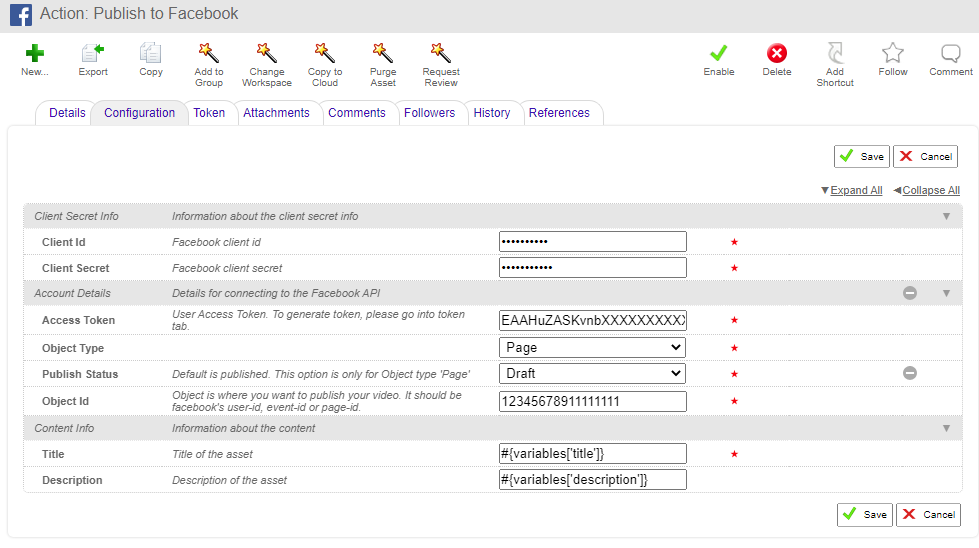979x548 pixels.
Task: Click the 'Access Token' row label
Action: (x=78, y=320)
